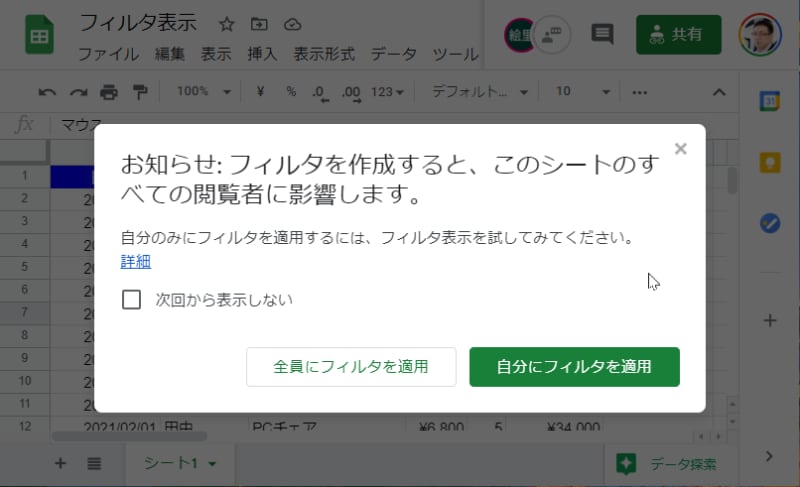Select row header 12
Screen dimensions: 800x487
(x=24, y=425)
